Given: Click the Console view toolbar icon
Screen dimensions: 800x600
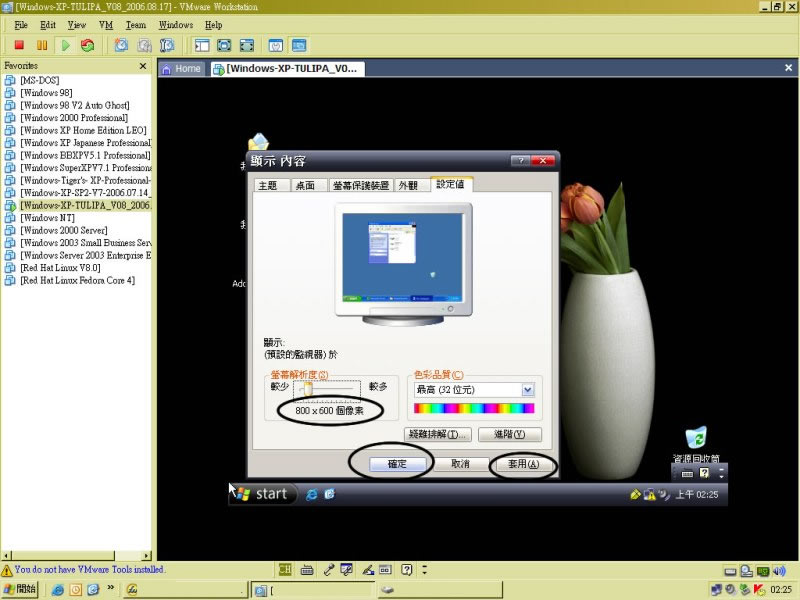Looking at the screenshot, I should click(299, 45).
